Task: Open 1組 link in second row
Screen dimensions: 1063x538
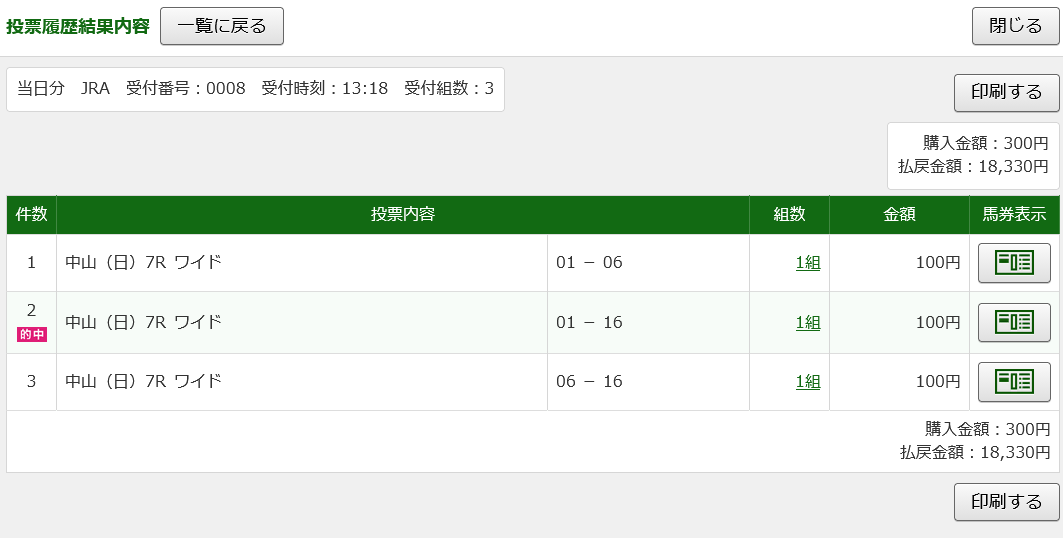Action: click(x=807, y=322)
